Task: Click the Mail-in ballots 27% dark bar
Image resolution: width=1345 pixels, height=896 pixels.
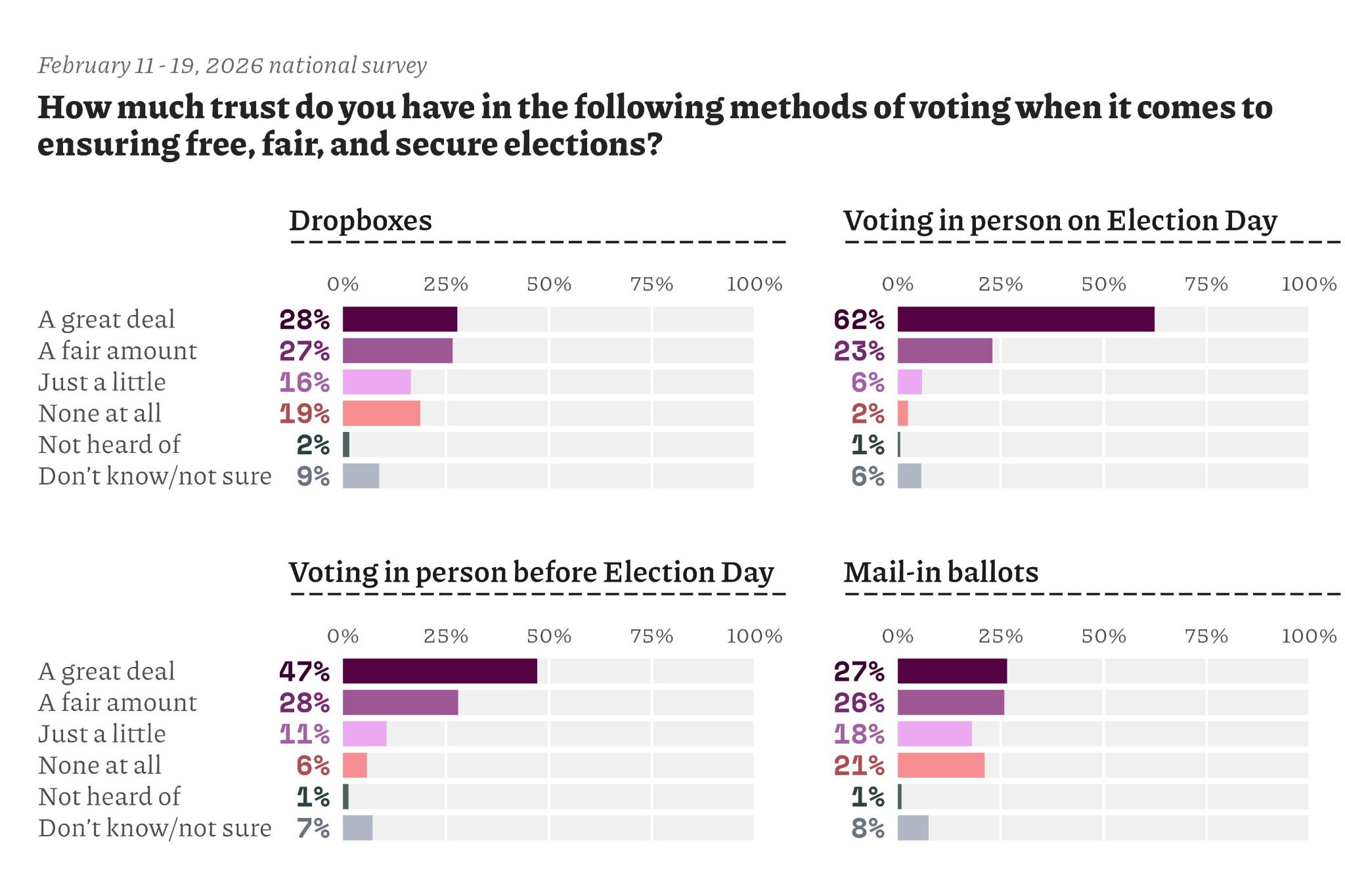Action: coord(952,671)
